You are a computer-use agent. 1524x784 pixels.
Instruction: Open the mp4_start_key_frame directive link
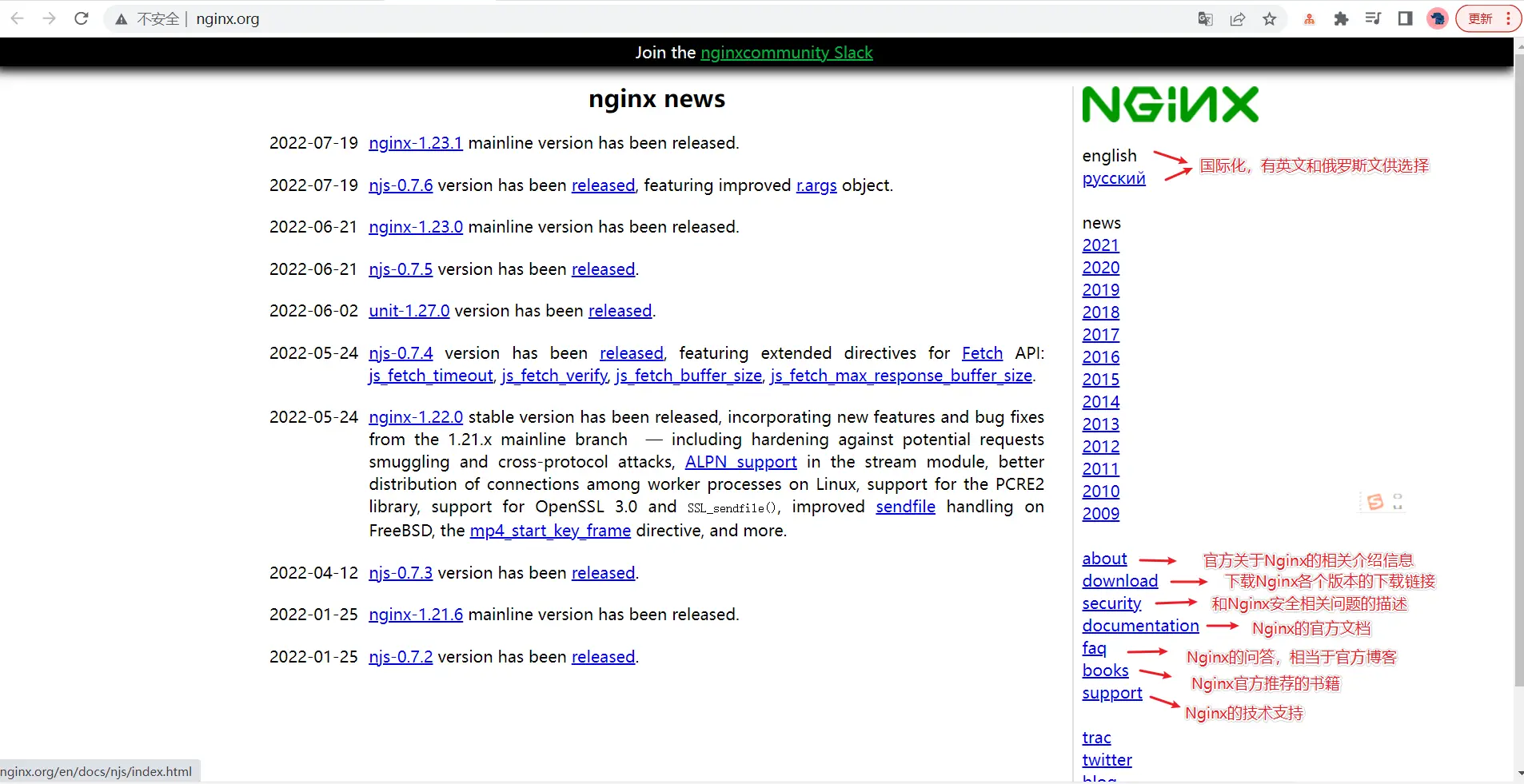[x=550, y=531]
